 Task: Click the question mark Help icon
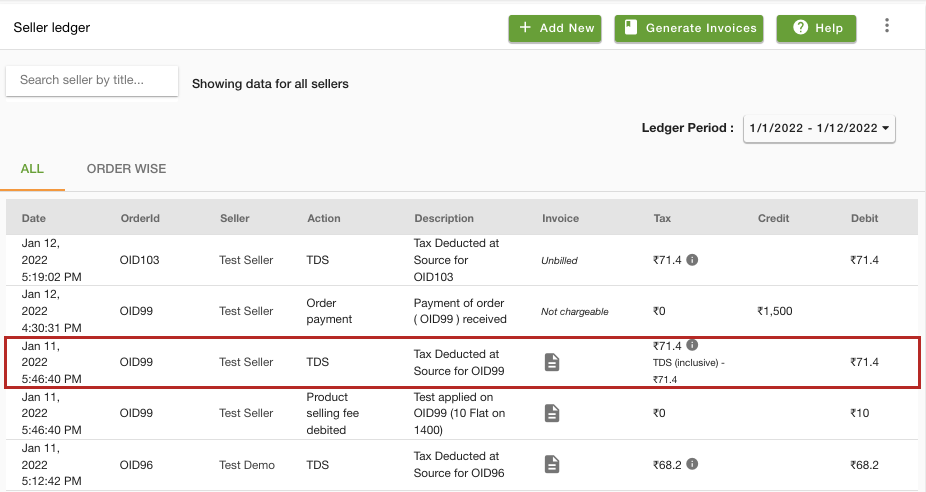[x=800, y=27]
